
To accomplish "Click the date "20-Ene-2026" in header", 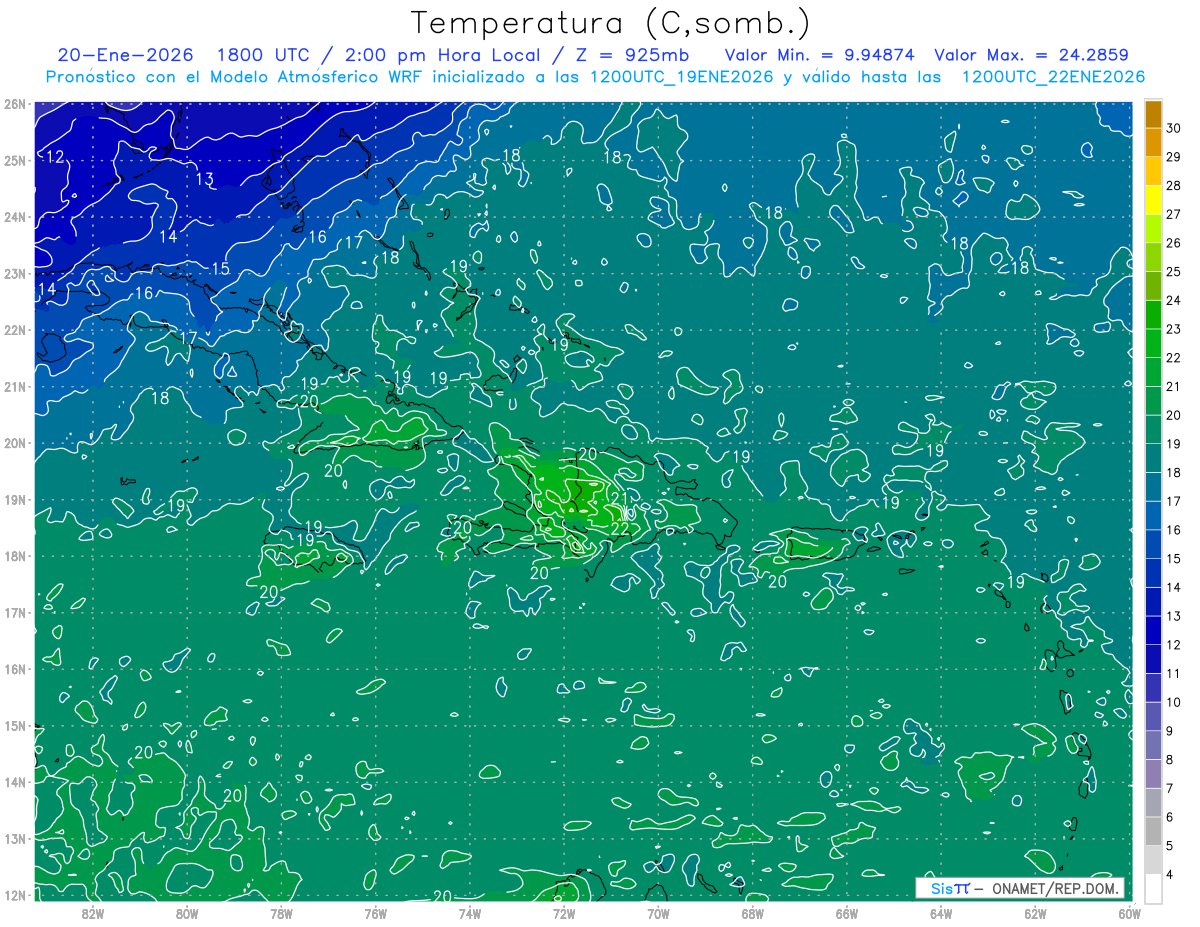I will tap(125, 55).
